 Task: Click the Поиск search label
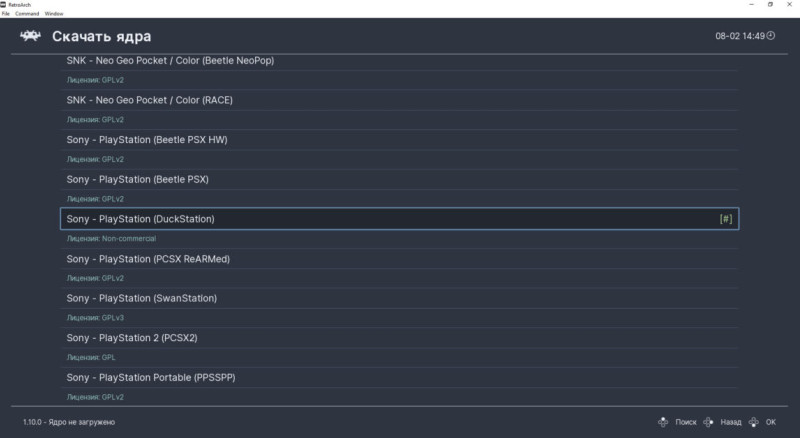[x=686, y=422]
